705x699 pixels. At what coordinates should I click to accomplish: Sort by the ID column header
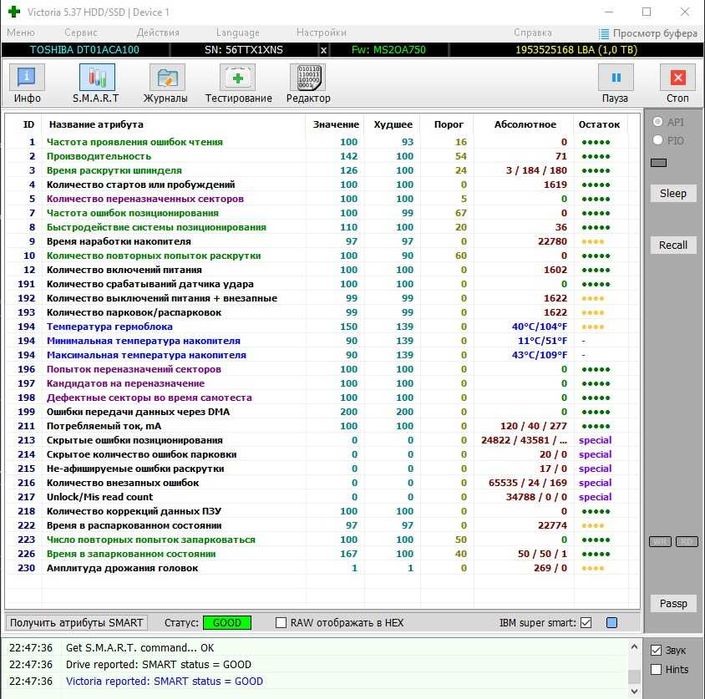click(x=28, y=125)
